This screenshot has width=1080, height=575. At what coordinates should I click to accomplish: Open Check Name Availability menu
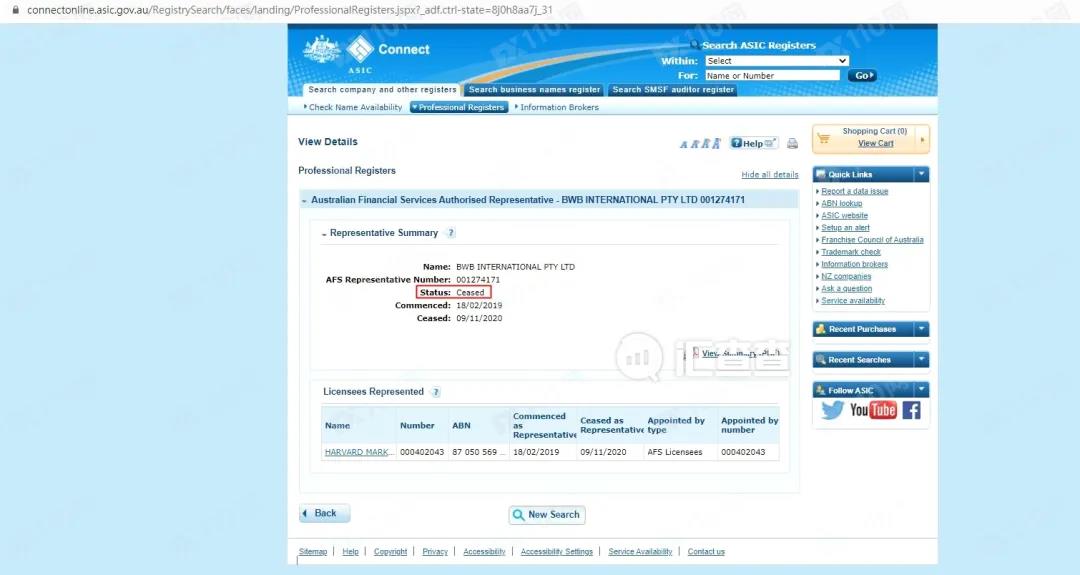(x=353, y=107)
